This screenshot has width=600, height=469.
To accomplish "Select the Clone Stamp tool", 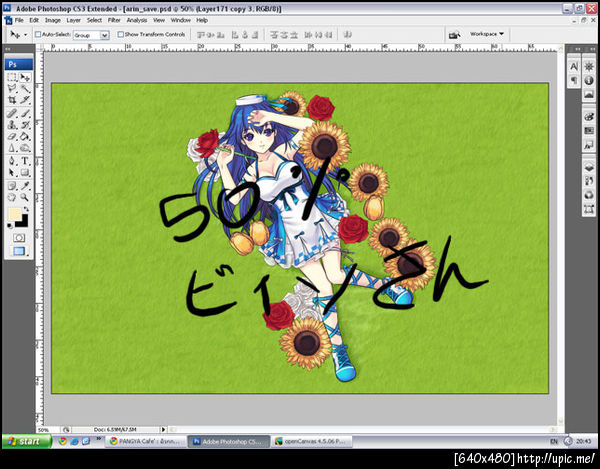I will click(12, 125).
